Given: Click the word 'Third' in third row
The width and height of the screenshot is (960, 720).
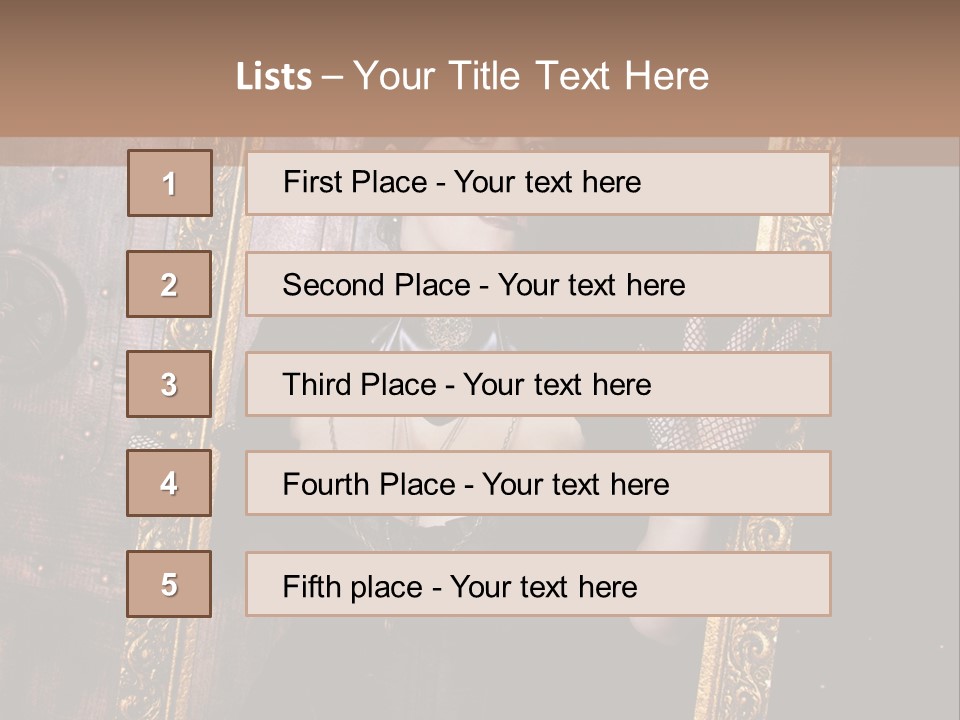Looking at the screenshot, I should [x=318, y=385].
